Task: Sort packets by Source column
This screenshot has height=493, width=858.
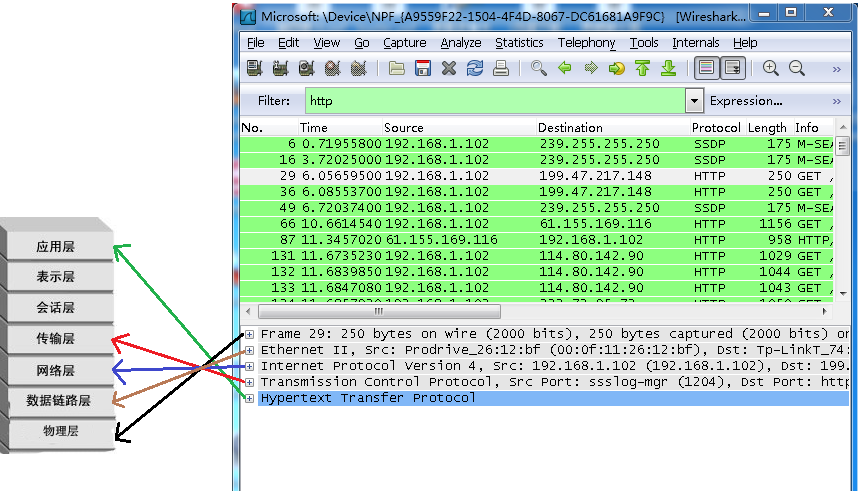Action: (460, 127)
